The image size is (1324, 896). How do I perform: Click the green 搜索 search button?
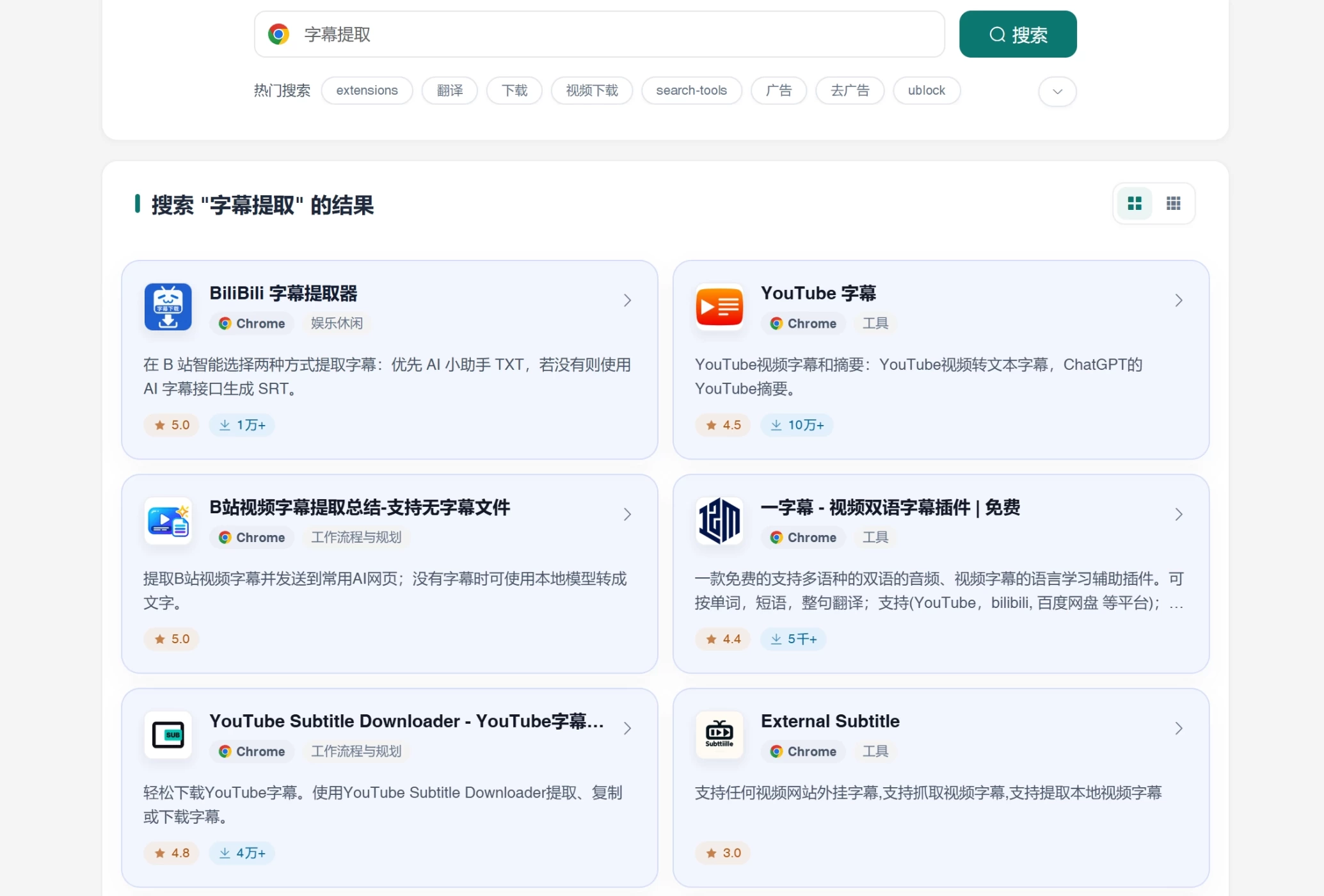pyautogui.click(x=1017, y=34)
